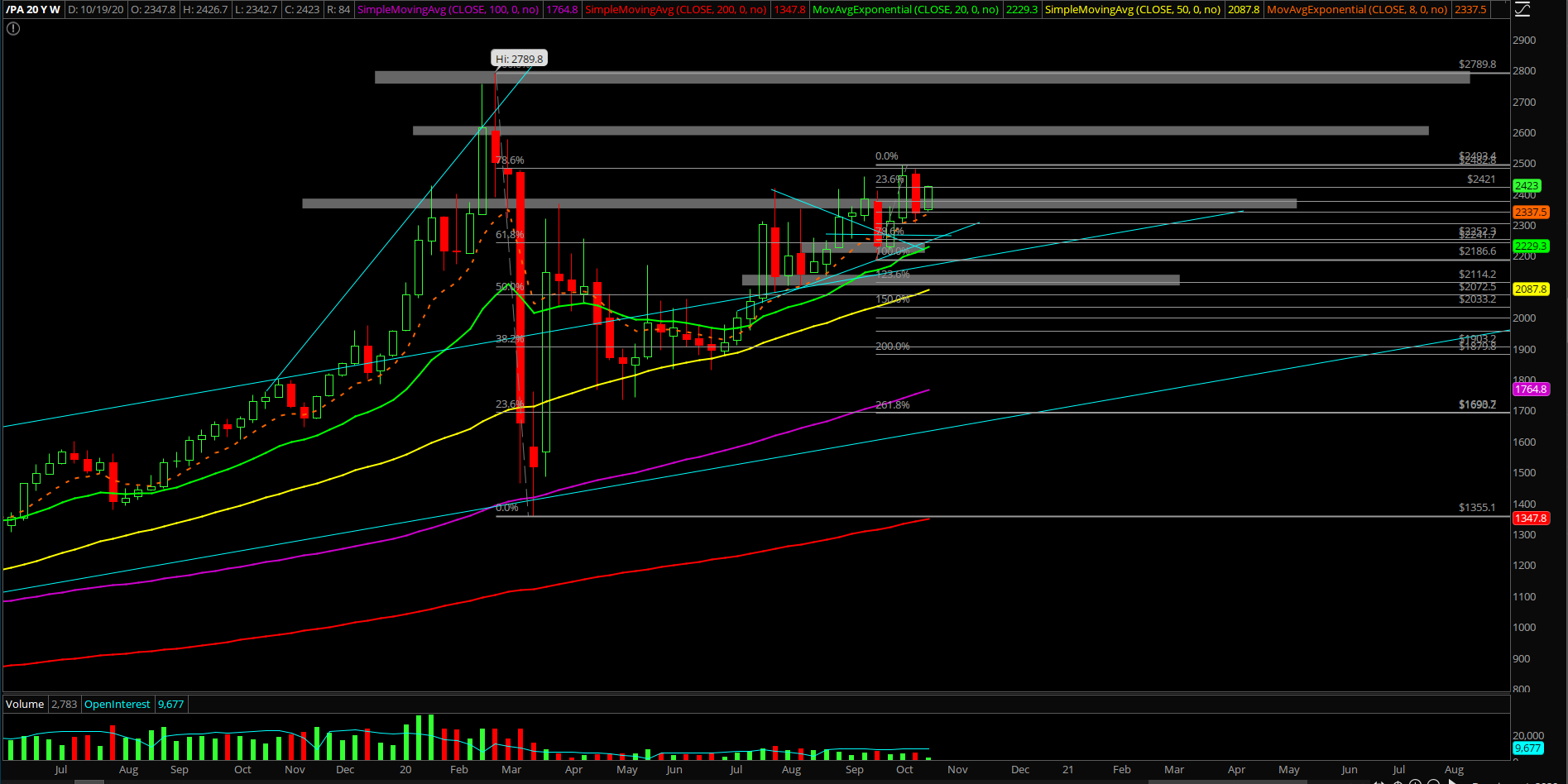Click the OpenInterest study label

point(117,705)
